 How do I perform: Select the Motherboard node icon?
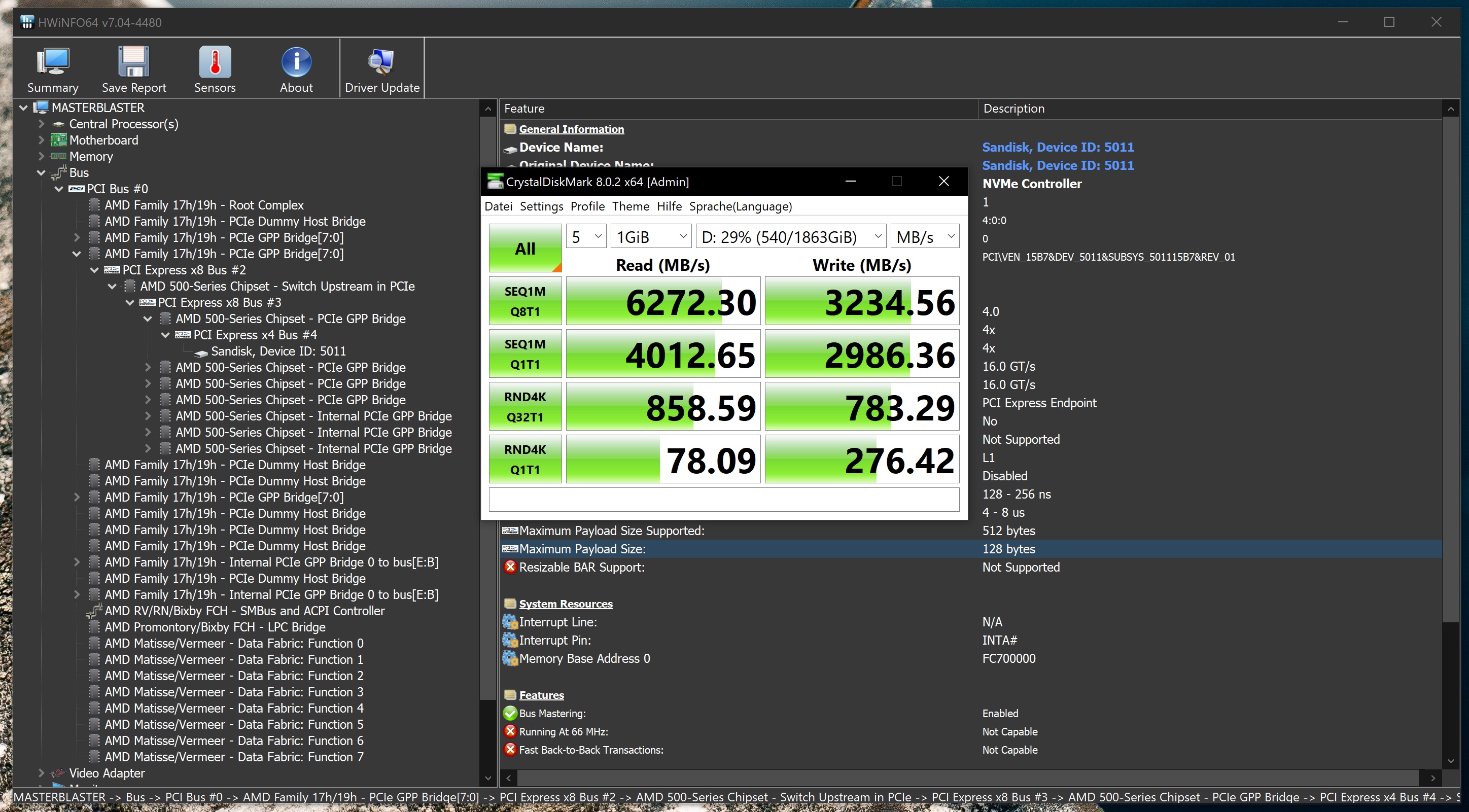click(x=58, y=140)
